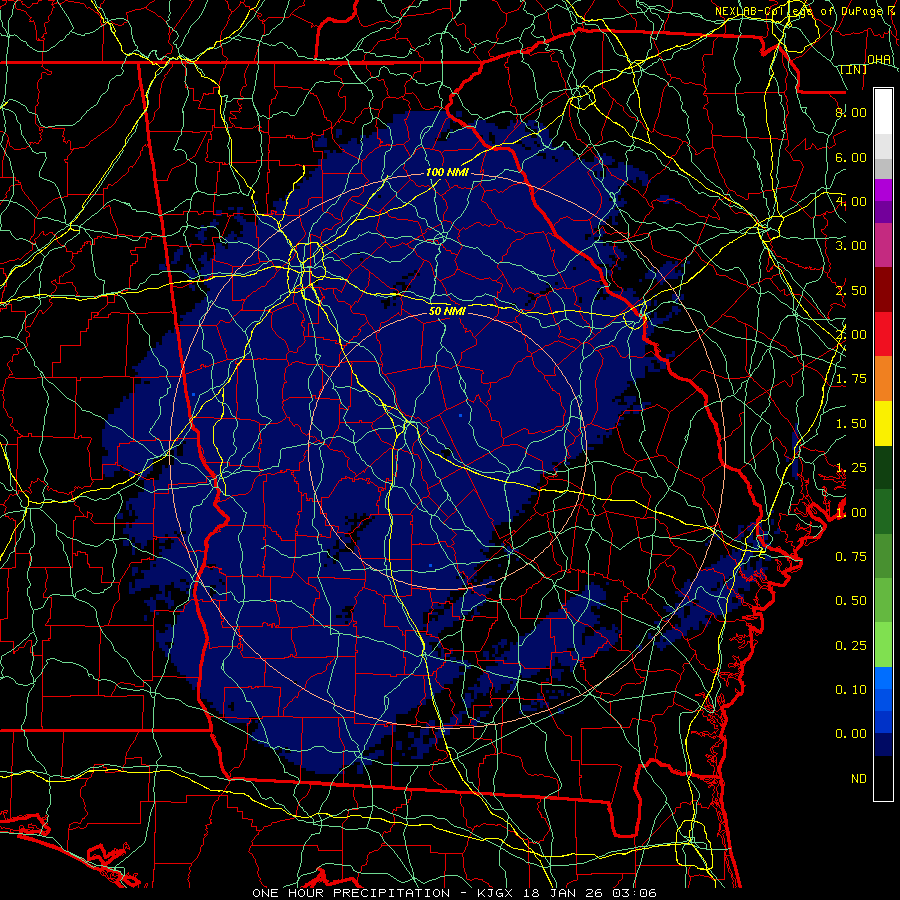The image size is (900, 900).
Task: Click the white legend swatch at 8.00
Action: click(883, 112)
